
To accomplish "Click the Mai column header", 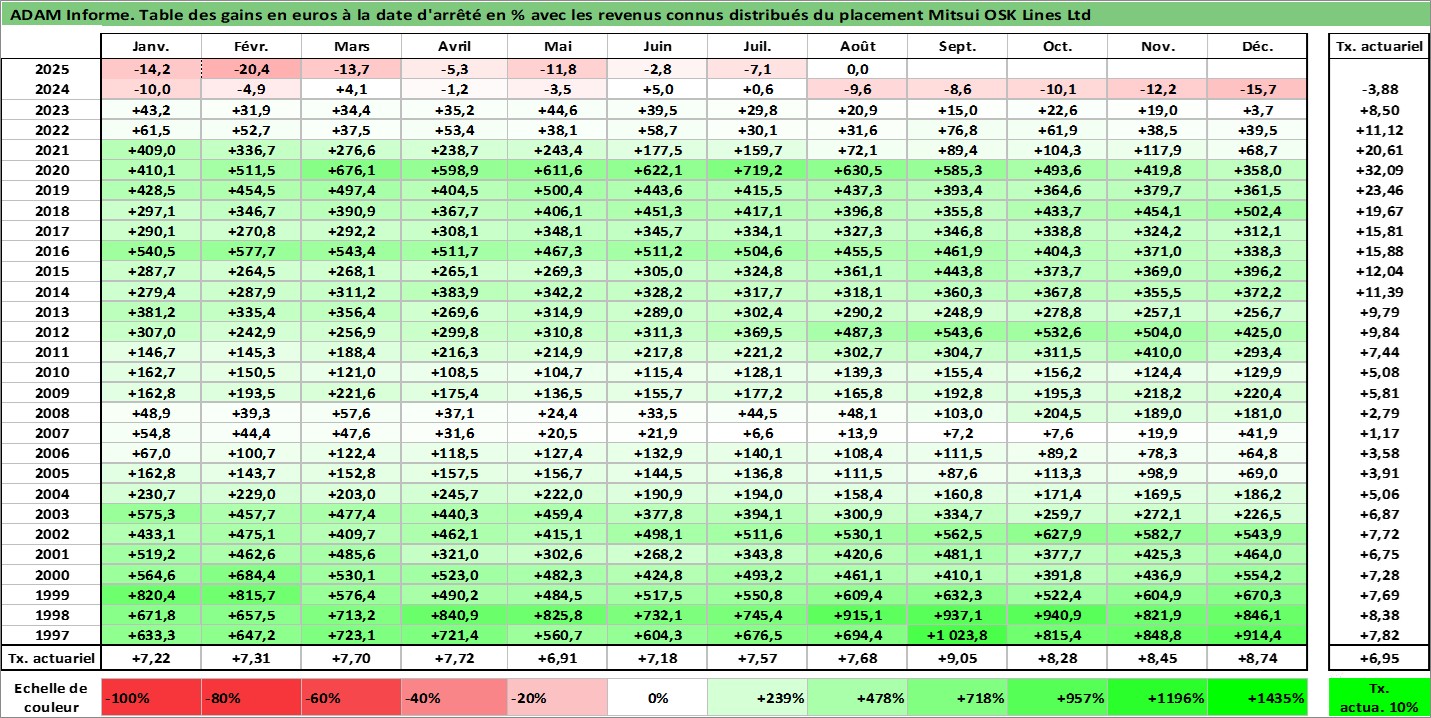I will click(557, 46).
